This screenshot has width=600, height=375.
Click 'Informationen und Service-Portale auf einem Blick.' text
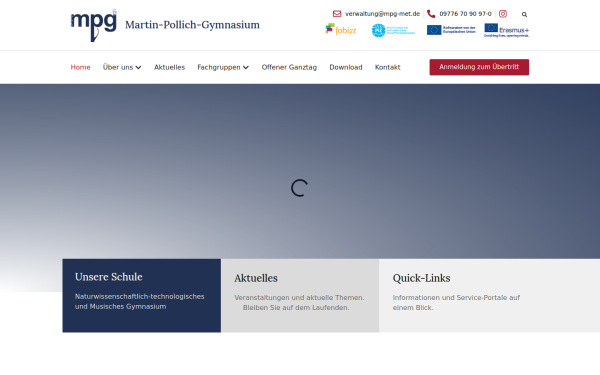pyautogui.click(x=456, y=303)
